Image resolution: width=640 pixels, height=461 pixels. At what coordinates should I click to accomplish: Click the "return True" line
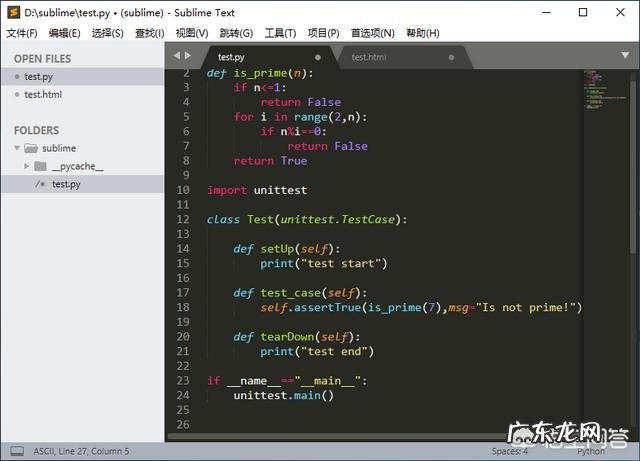tap(270, 161)
